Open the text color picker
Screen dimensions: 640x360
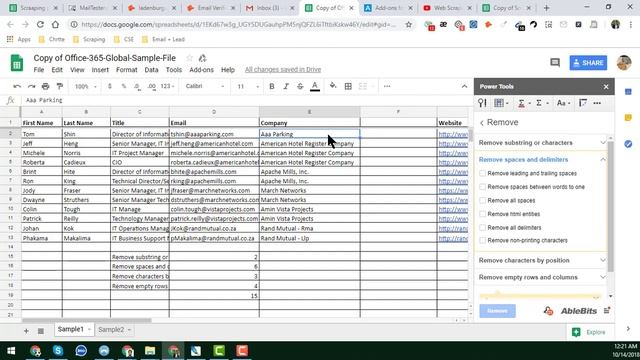(x=315, y=87)
